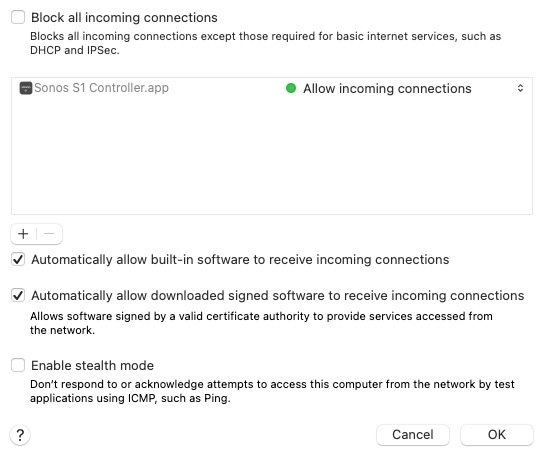Click the Cancel button
The width and height of the screenshot is (541, 454).
click(x=413, y=435)
